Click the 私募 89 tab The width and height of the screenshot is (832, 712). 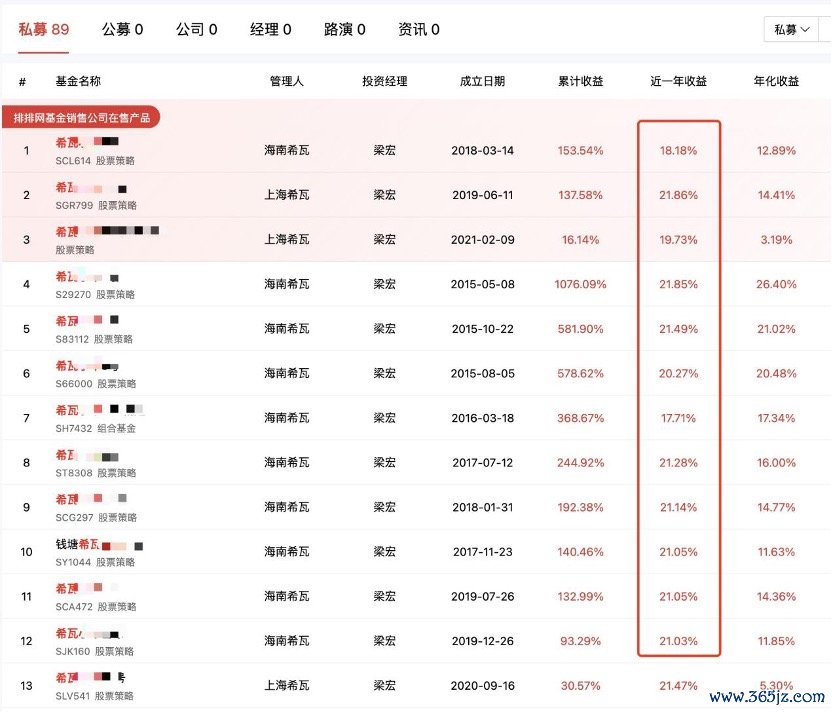coord(44,30)
